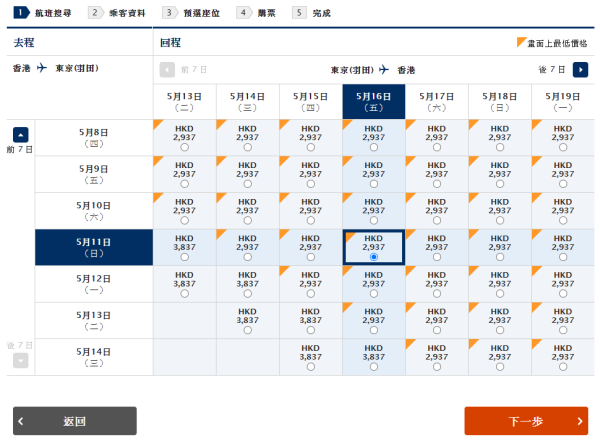The image size is (600, 442).
Task: Select May 19 return date column header
Action: coord(563,101)
